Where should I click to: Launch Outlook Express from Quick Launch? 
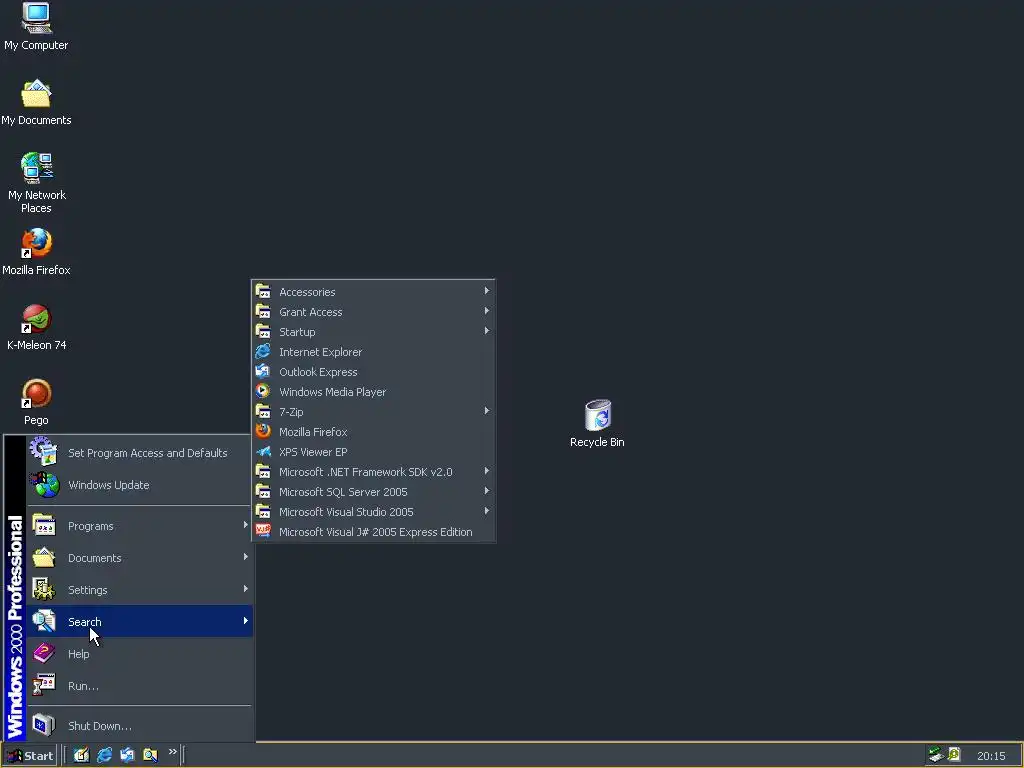(x=127, y=755)
